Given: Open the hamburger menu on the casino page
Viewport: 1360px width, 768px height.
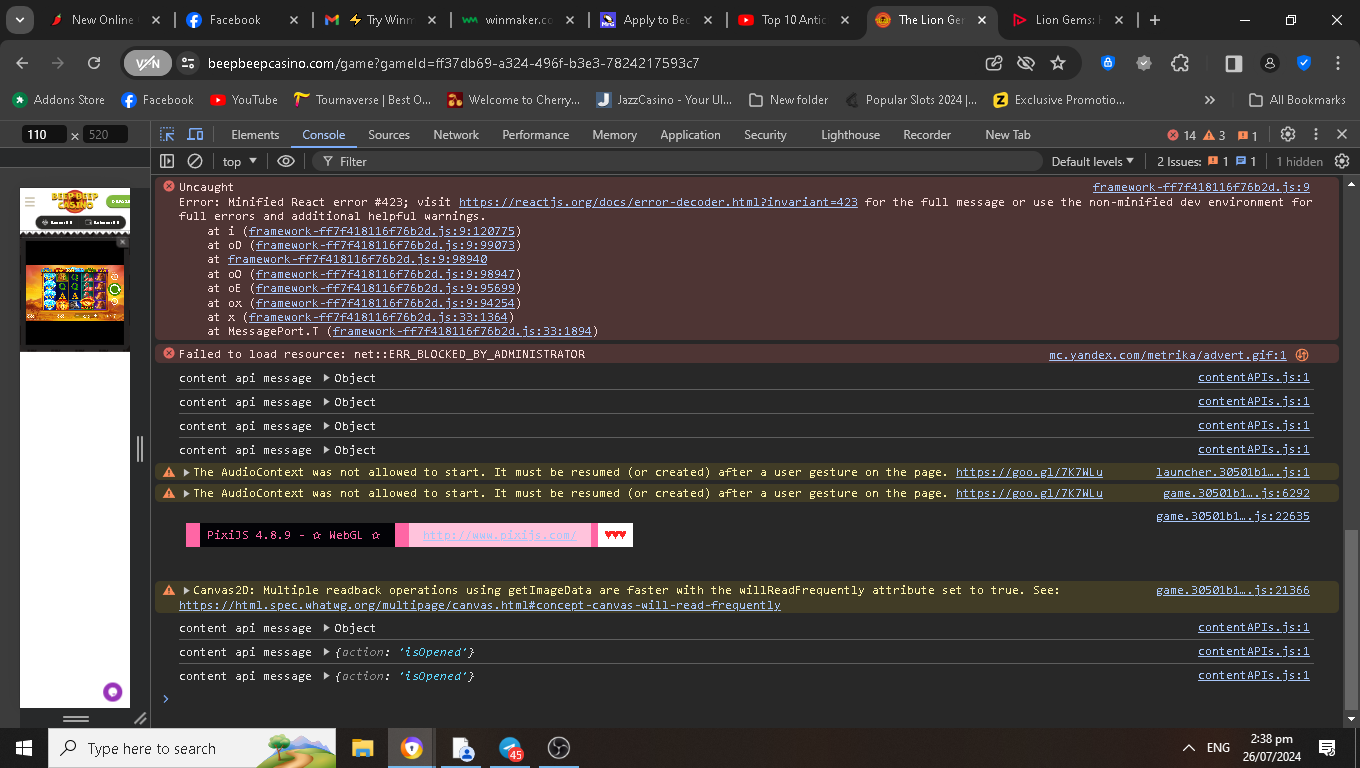Looking at the screenshot, I should [30, 202].
